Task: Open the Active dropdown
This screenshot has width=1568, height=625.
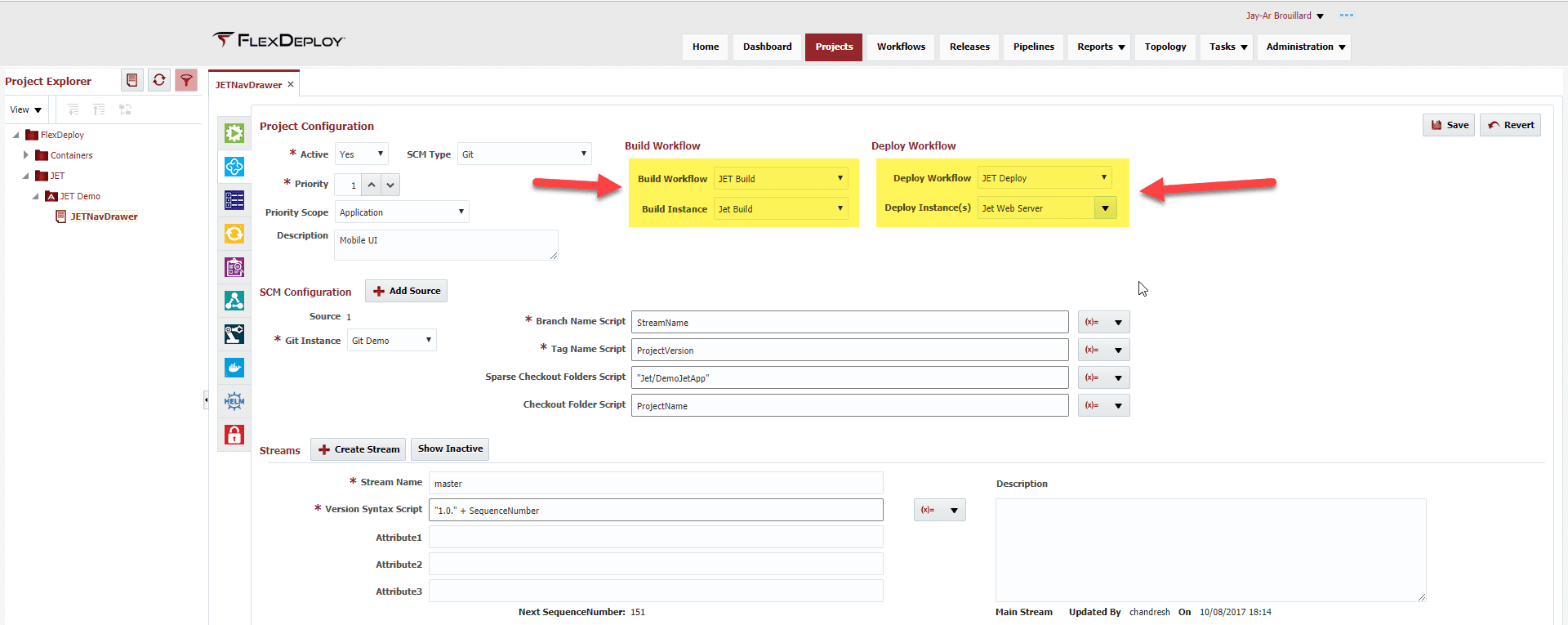Action: (362, 154)
